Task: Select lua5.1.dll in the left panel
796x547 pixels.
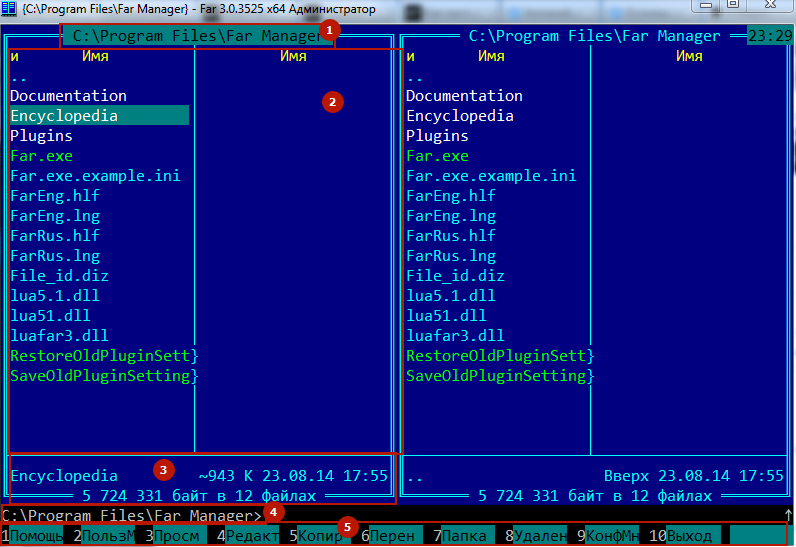Action: [x=55, y=296]
